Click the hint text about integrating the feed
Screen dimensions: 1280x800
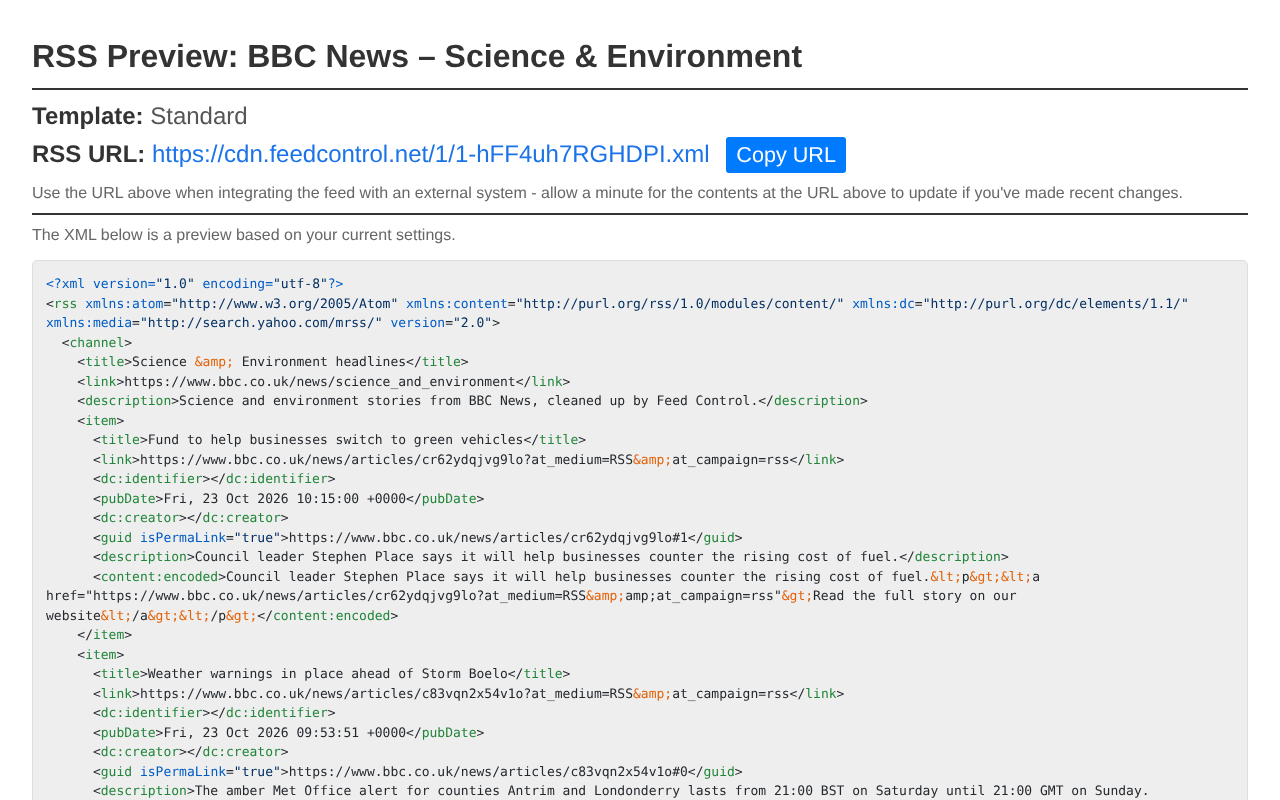[x=607, y=193]
